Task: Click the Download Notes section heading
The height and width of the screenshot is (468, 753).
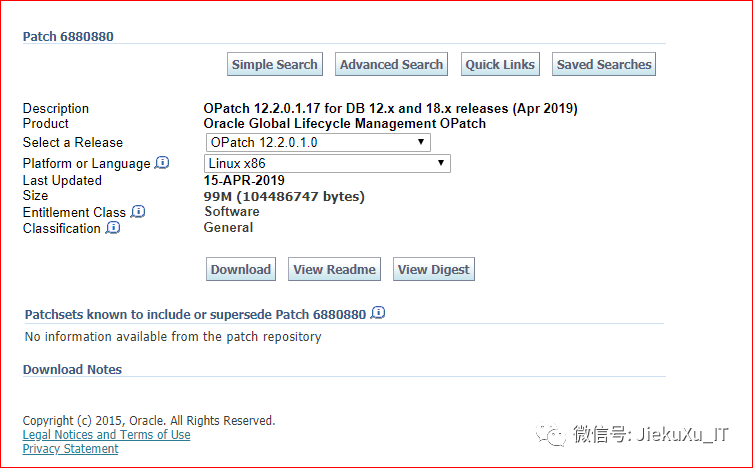Action: 72,369
